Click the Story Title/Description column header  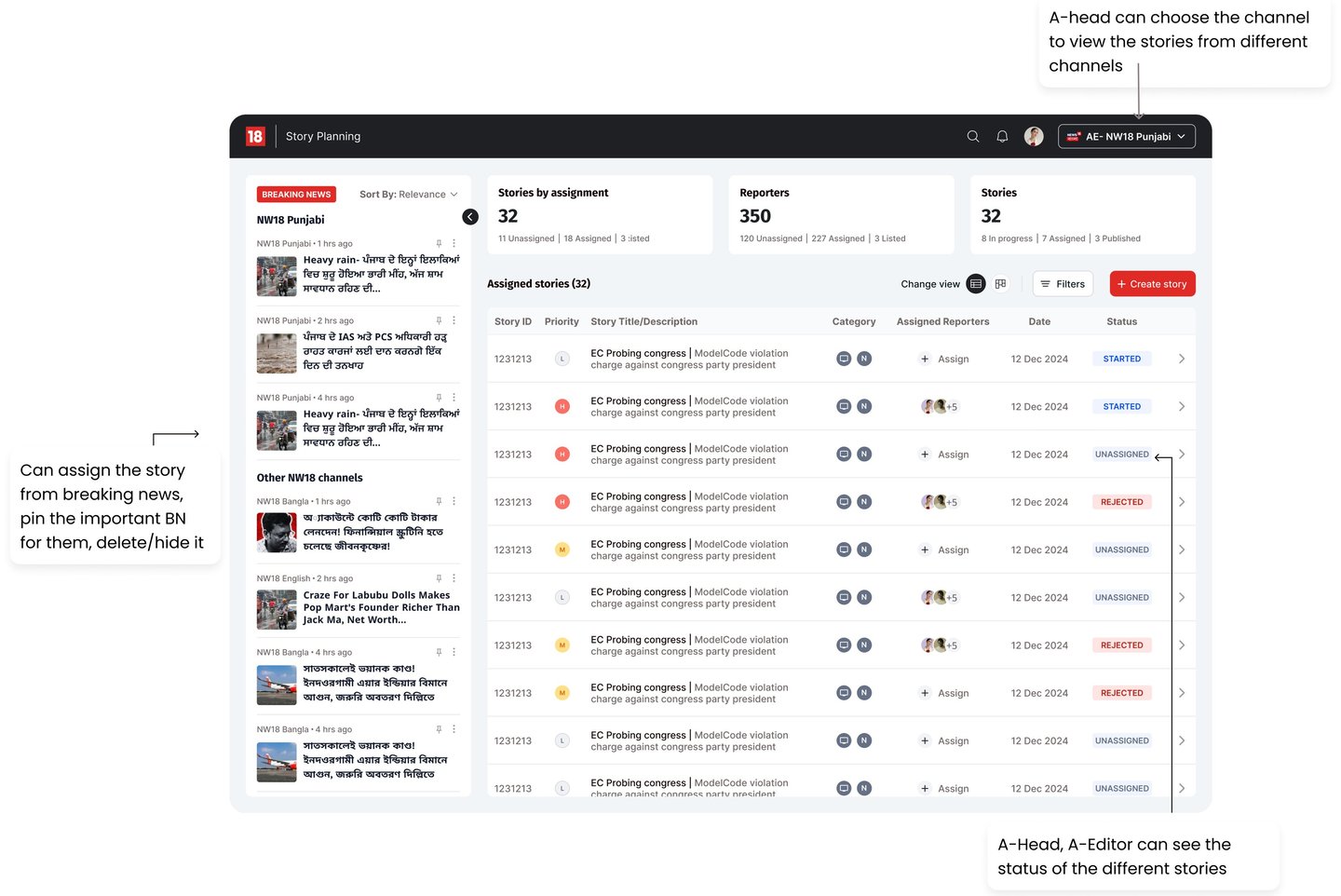click(644, 321)
